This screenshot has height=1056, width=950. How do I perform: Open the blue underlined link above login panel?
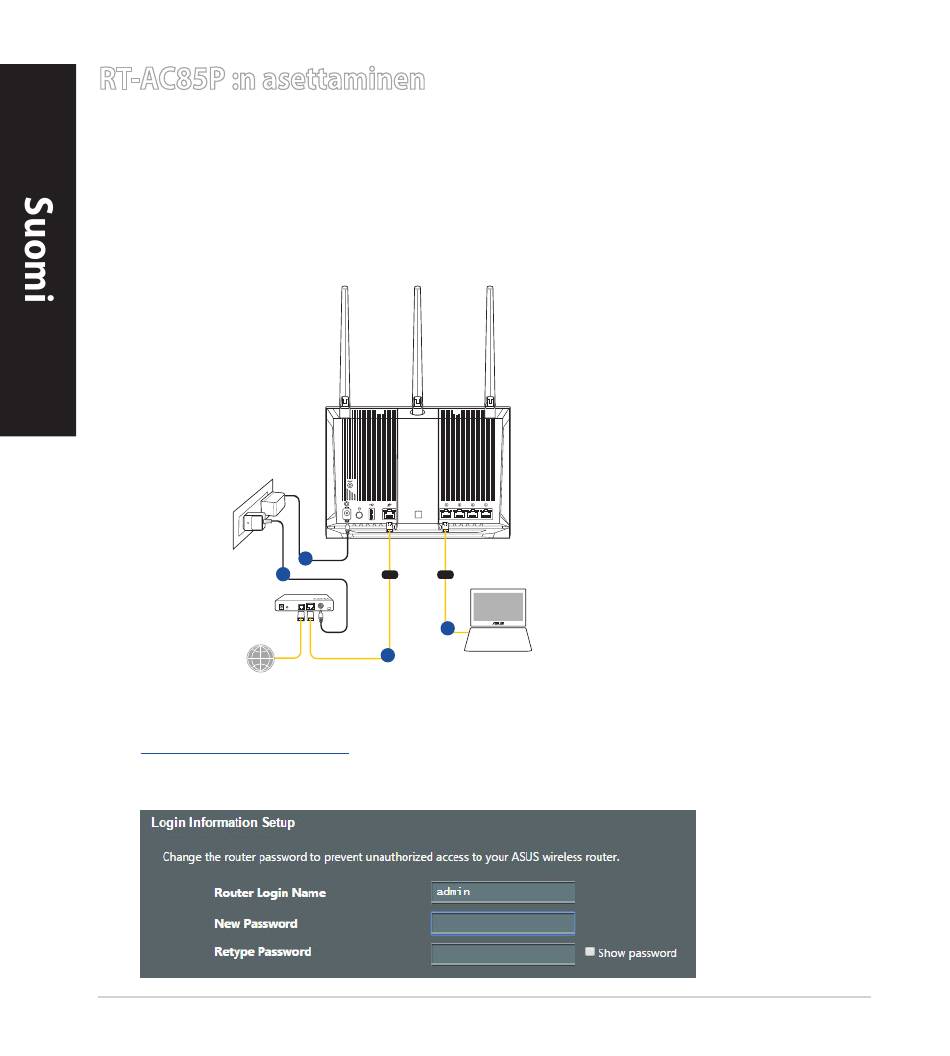pyautogui.click(x=245, y=748)
